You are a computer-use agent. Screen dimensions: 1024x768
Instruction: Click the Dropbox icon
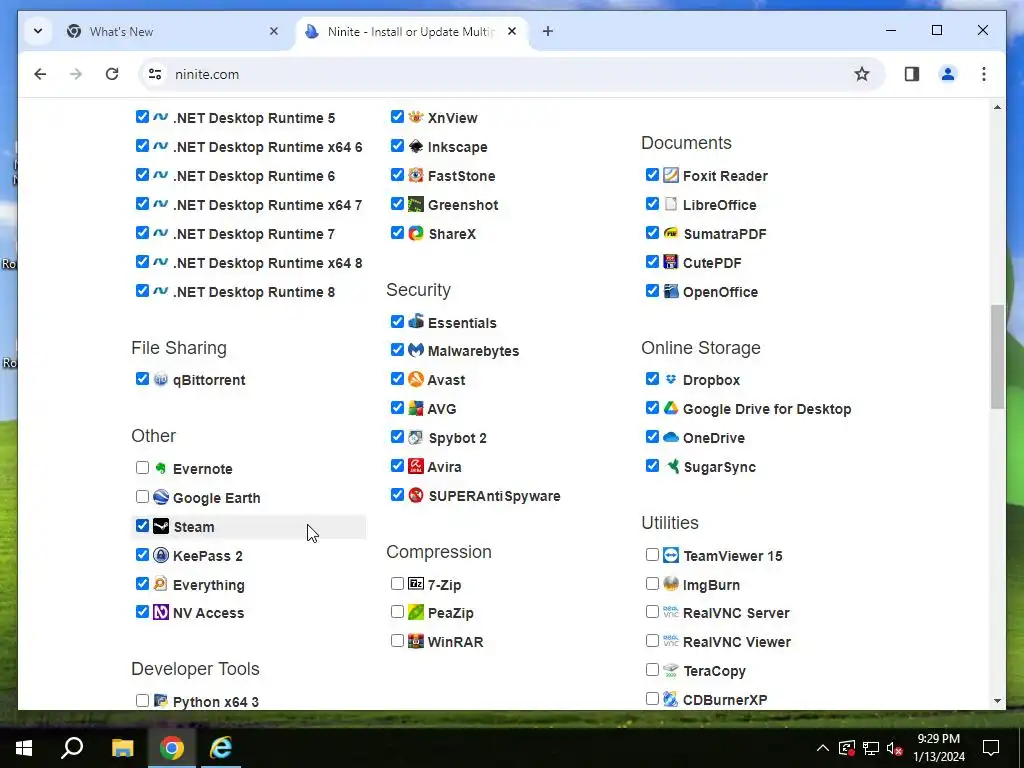click(x=671, y=379)
